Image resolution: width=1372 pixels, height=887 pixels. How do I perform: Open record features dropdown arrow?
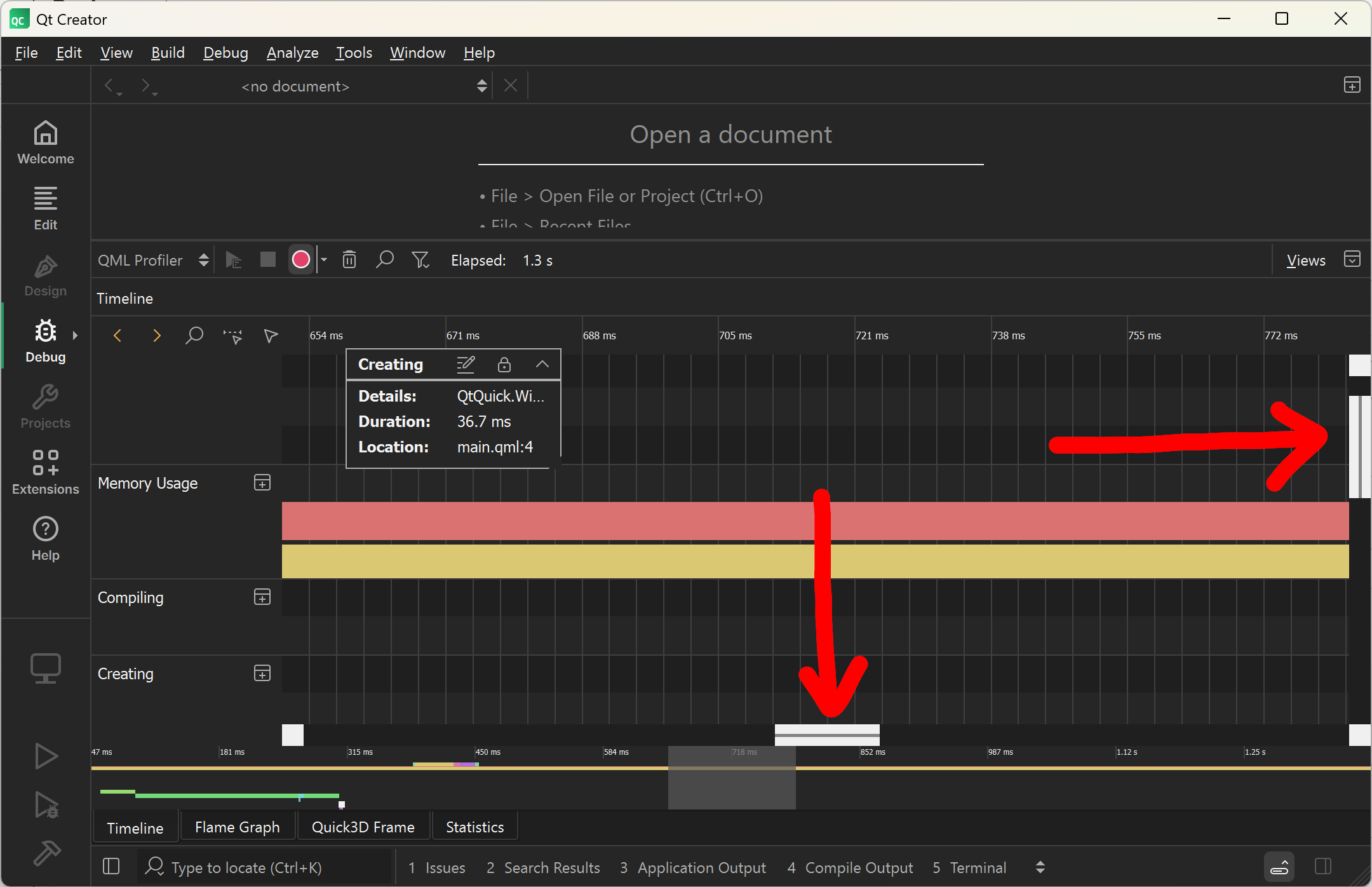tap(324, 260)
